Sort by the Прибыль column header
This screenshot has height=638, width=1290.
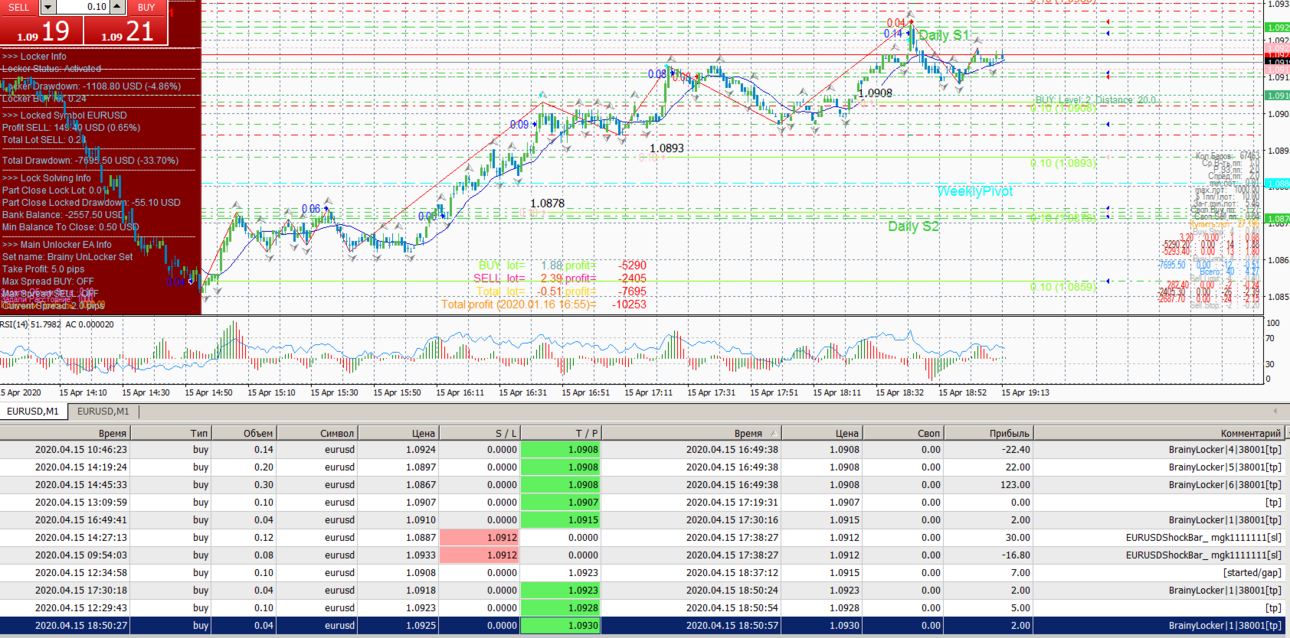click(x=988, y=433)
